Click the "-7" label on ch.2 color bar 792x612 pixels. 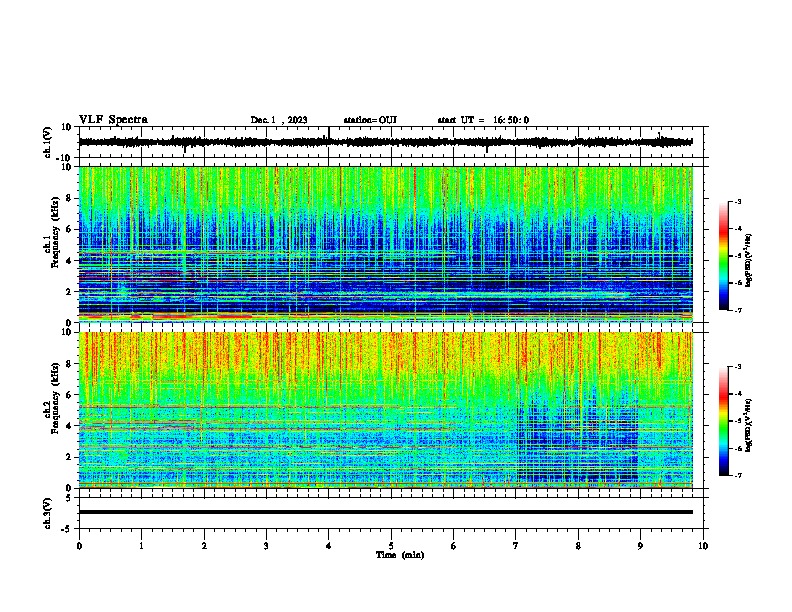pos(738,476)
